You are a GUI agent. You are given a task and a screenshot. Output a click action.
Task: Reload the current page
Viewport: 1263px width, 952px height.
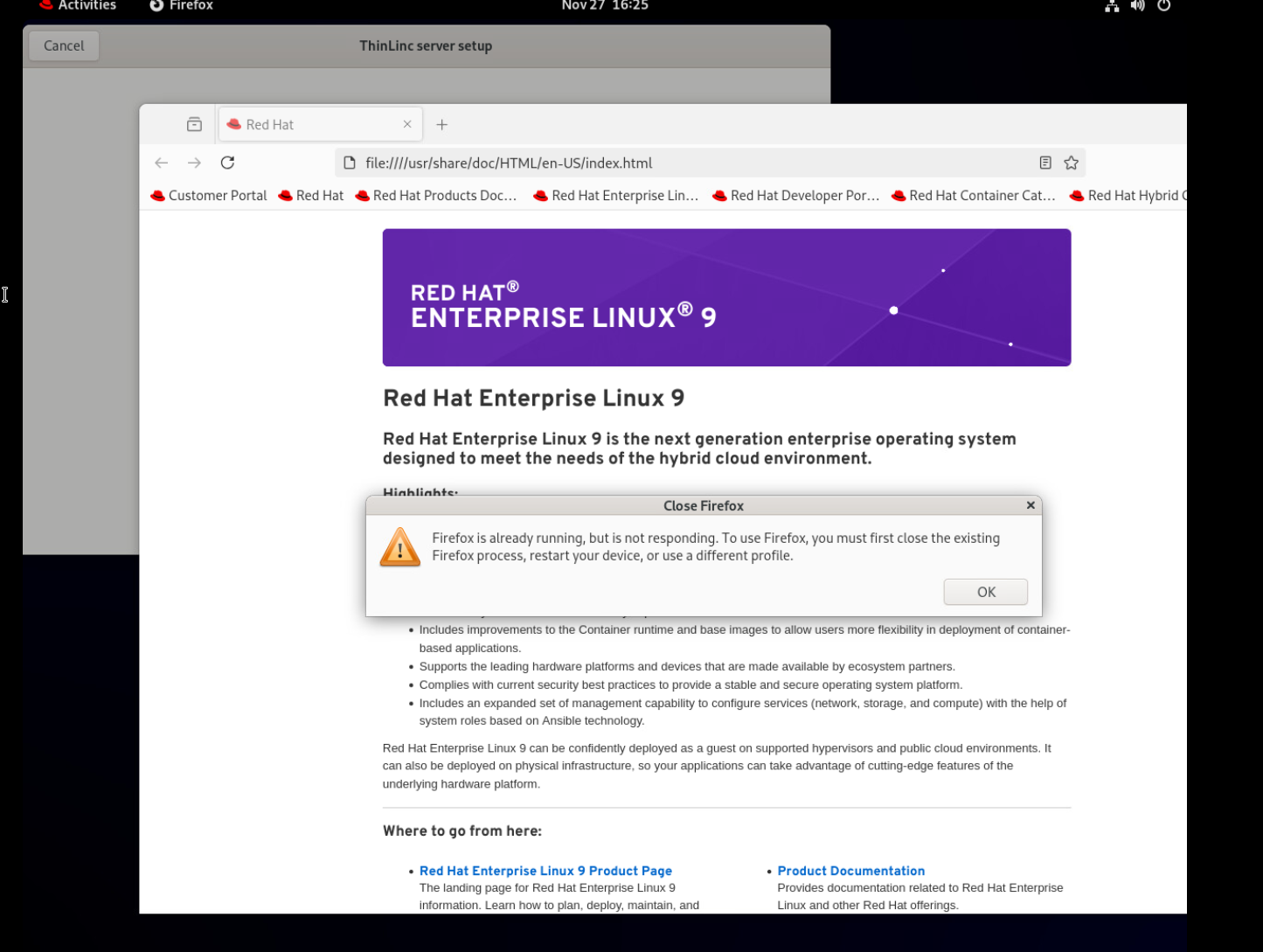[227, 163]
